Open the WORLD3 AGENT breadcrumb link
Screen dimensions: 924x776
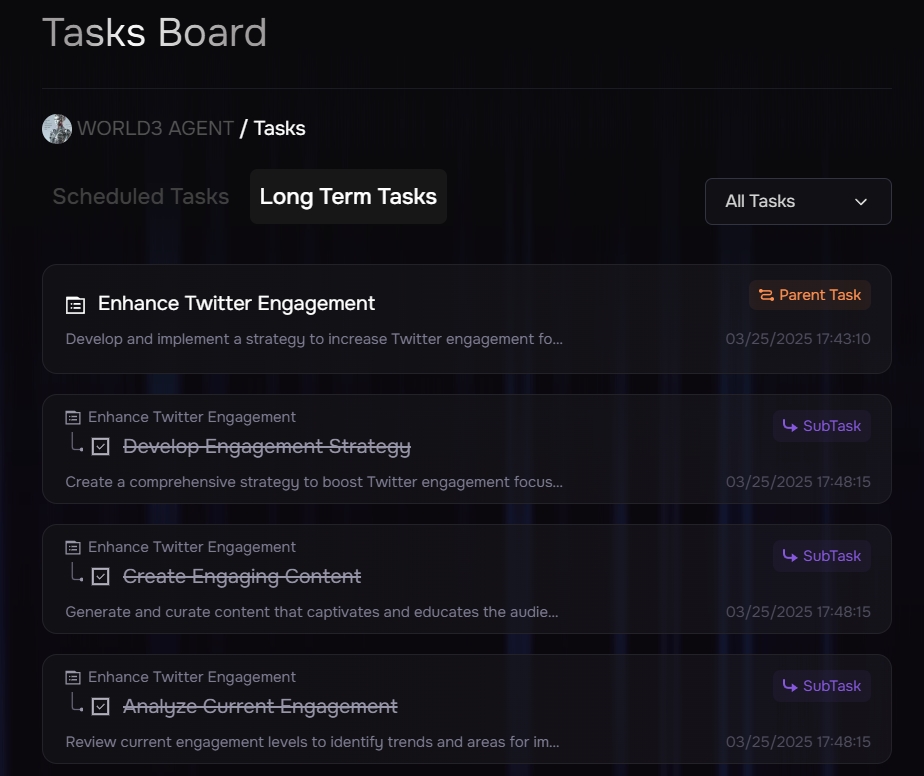point(155,128)
